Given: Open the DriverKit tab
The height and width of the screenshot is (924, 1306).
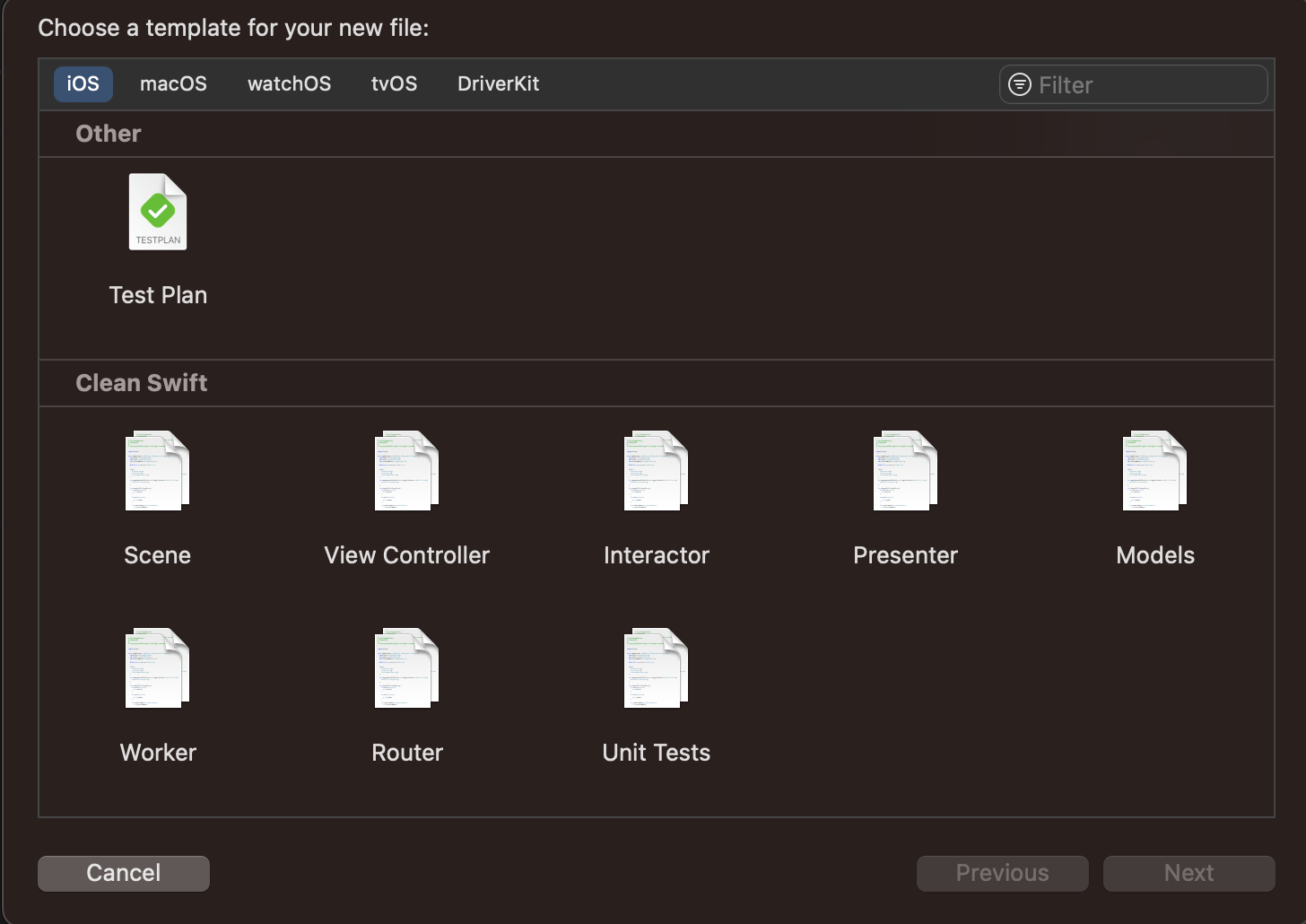Looking at the screenshot, I should (x=498, y=83).
